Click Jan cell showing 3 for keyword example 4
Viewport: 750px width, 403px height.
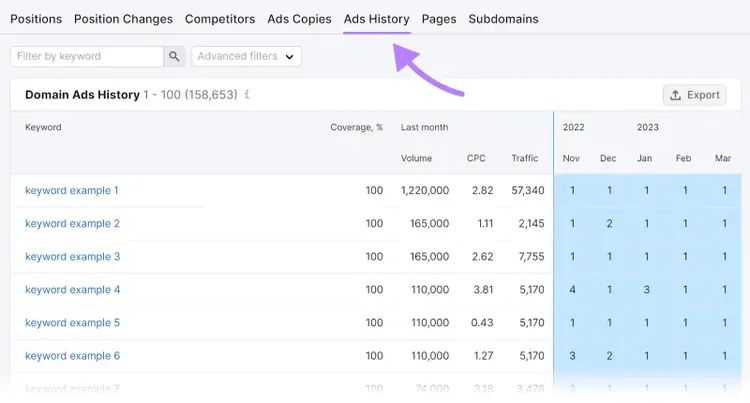(x=646, y=290)
